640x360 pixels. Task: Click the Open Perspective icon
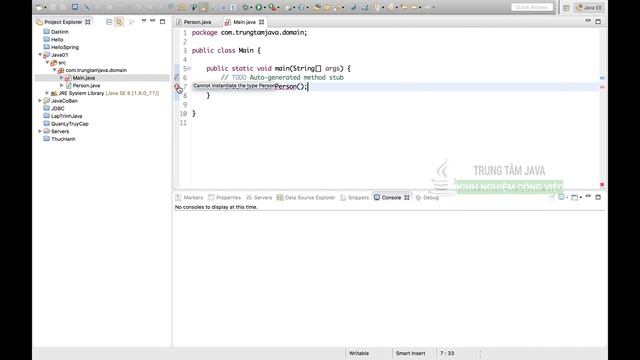(x=566, y=8)
